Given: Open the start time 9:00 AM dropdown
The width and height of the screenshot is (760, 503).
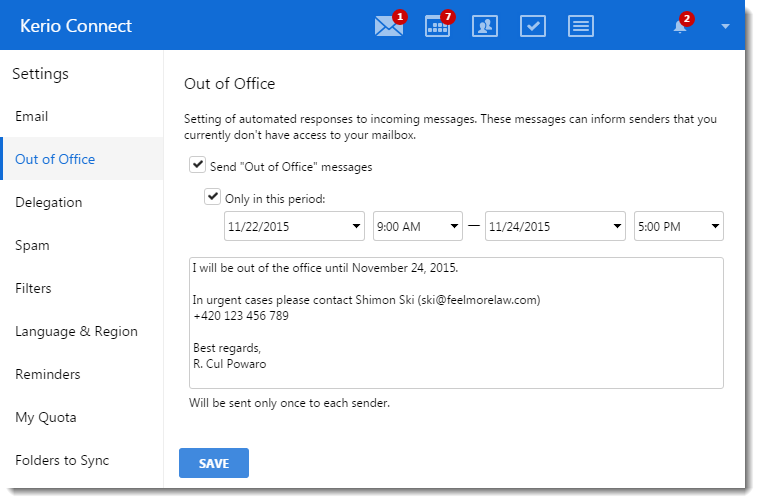Looking at the screenshot, I should point(417,226).
